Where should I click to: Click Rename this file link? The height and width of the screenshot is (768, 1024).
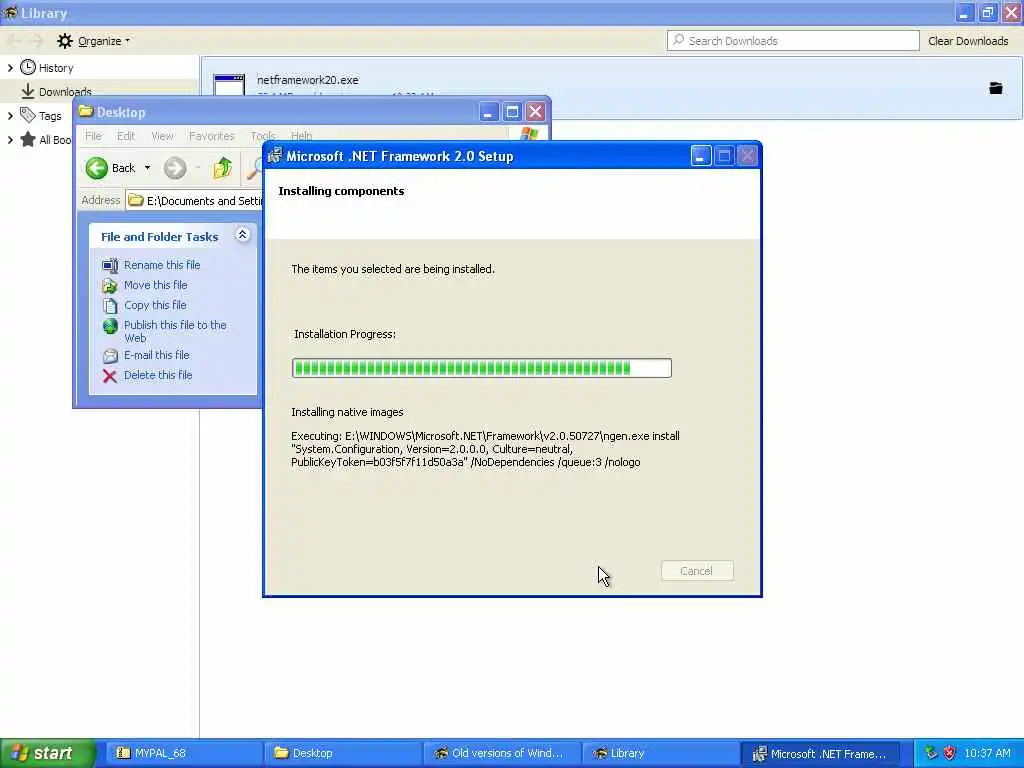[x=162, y=265]
